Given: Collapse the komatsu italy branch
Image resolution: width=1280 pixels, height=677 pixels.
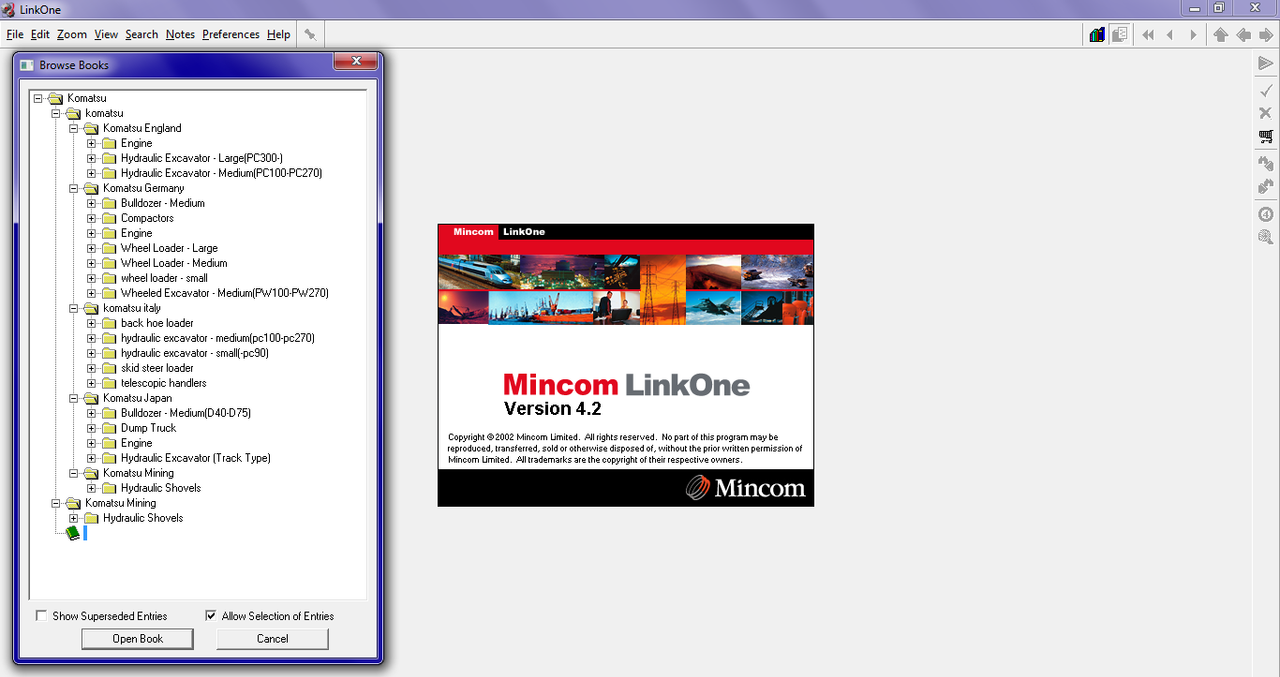Looking at the screenshot, I should click(x=73, y=308).
